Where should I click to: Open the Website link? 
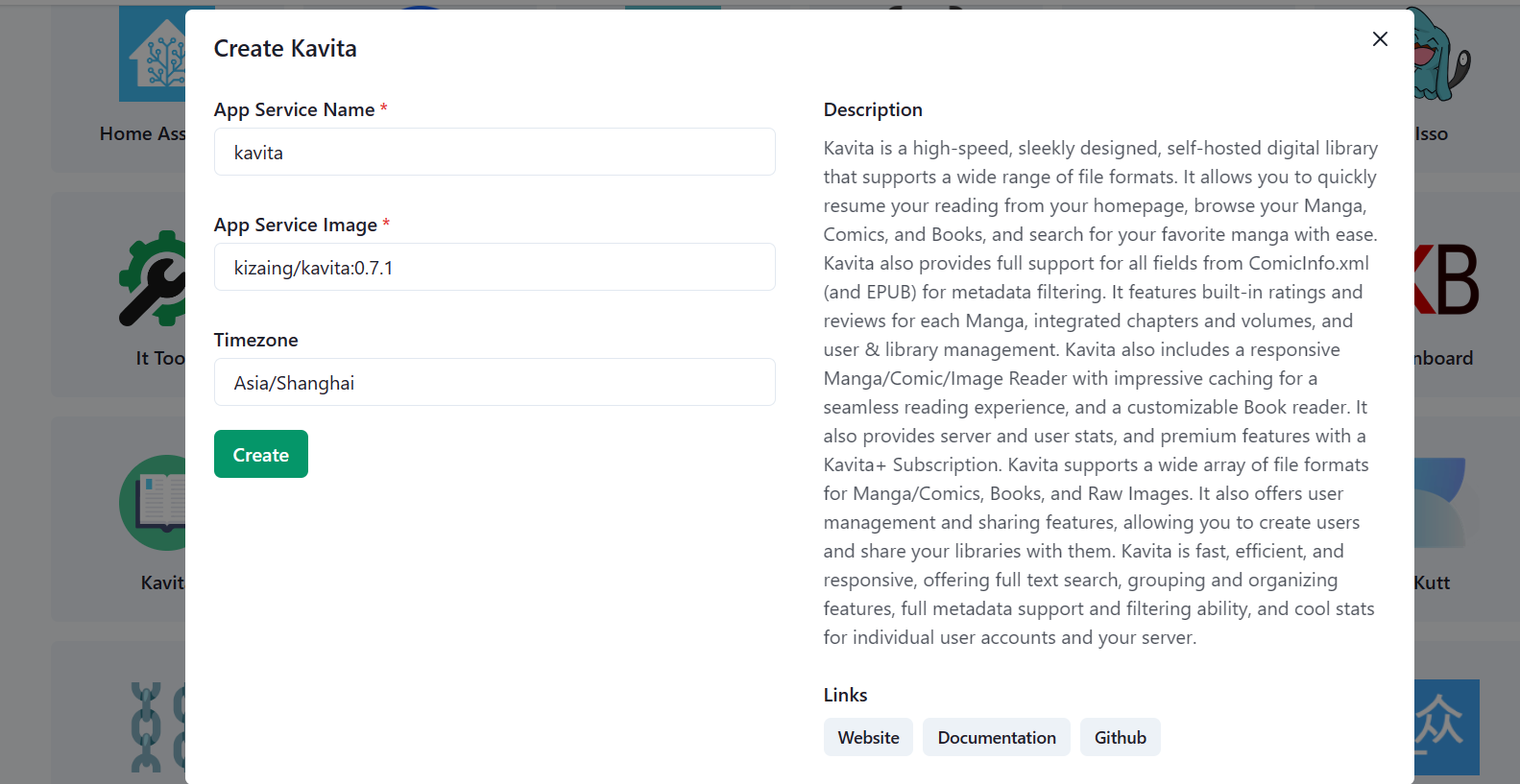868,738
